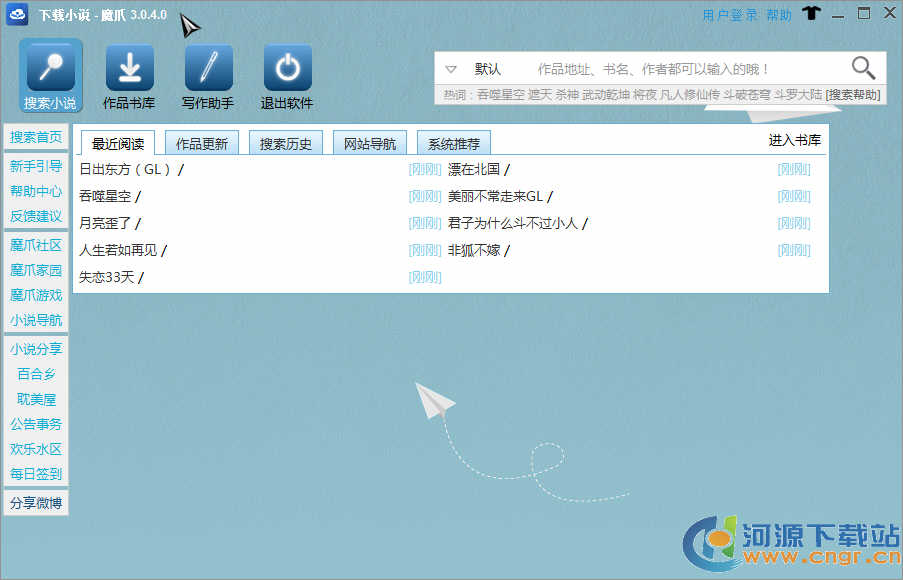Select hot word 吞噬星空 under search box

500,94
